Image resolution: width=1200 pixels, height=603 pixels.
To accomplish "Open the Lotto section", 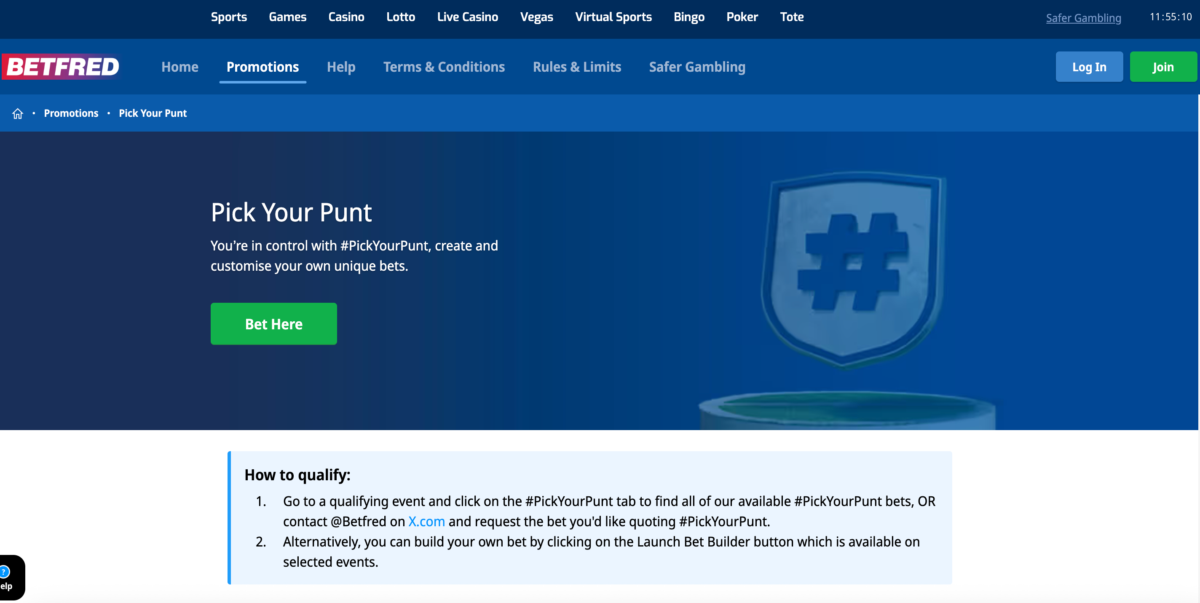I will pos(400,17).
